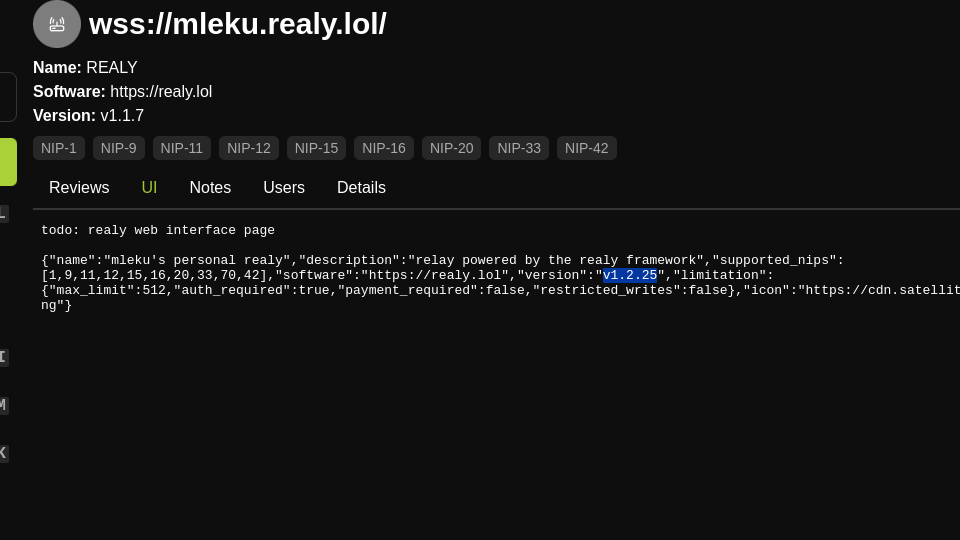Open the Reviews tab

79,187
